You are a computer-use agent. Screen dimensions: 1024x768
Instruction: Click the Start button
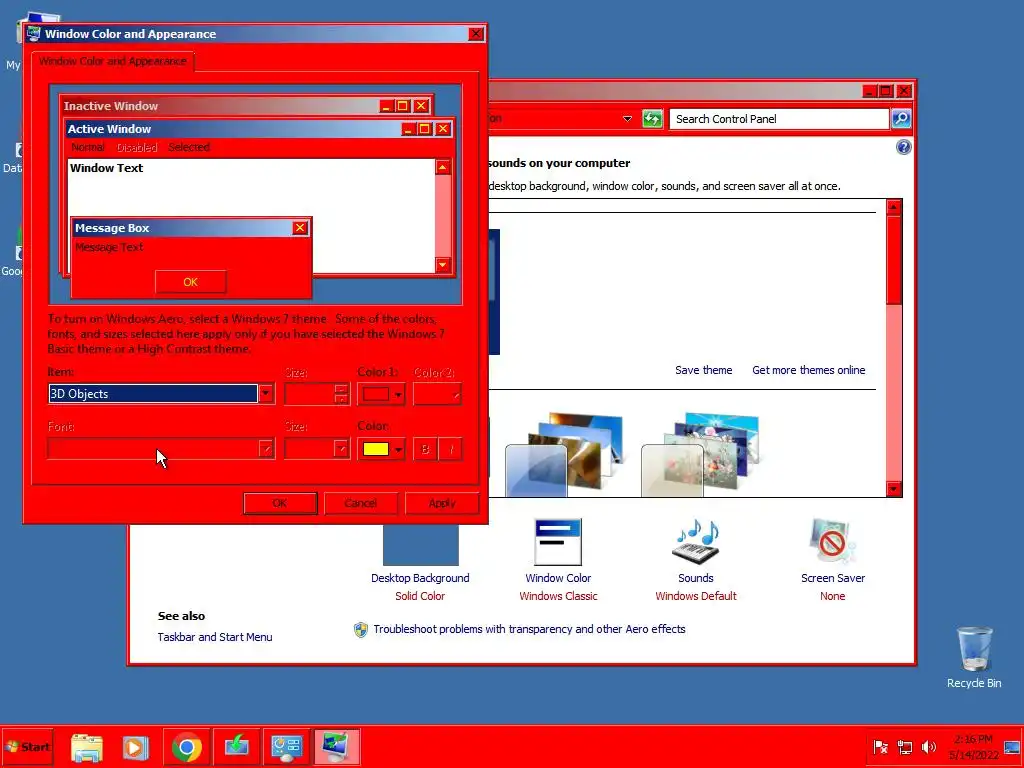(27, 747)
